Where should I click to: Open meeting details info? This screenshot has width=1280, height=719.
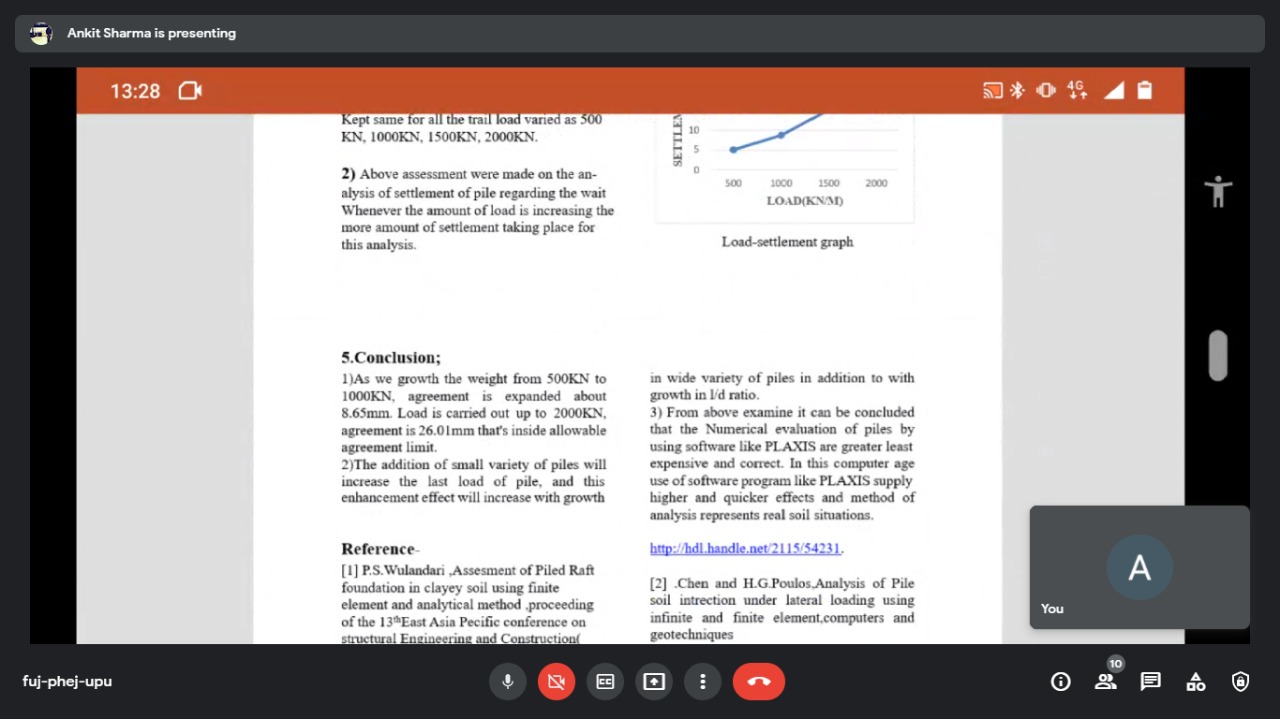[1061, 682]
